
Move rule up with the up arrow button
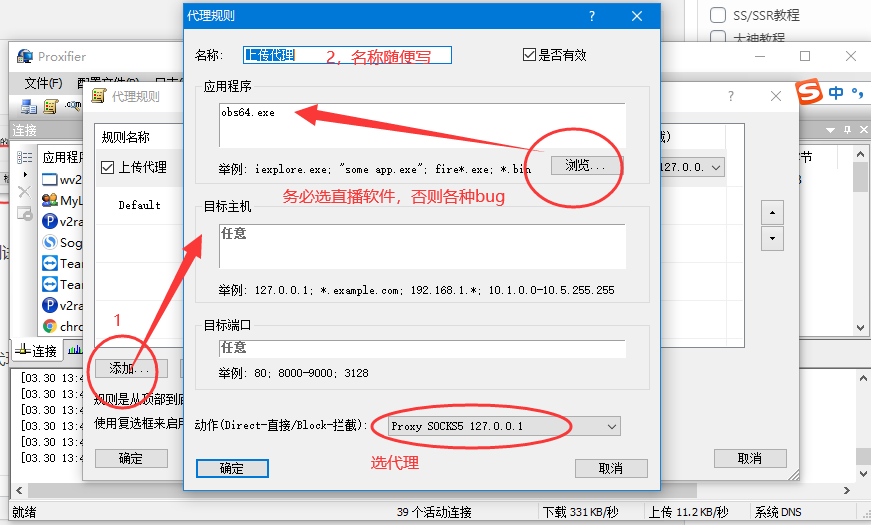coord(772,213)
